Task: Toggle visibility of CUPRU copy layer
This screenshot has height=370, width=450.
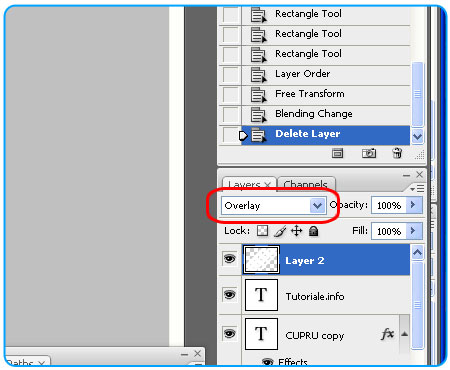Action: [229, 333]
